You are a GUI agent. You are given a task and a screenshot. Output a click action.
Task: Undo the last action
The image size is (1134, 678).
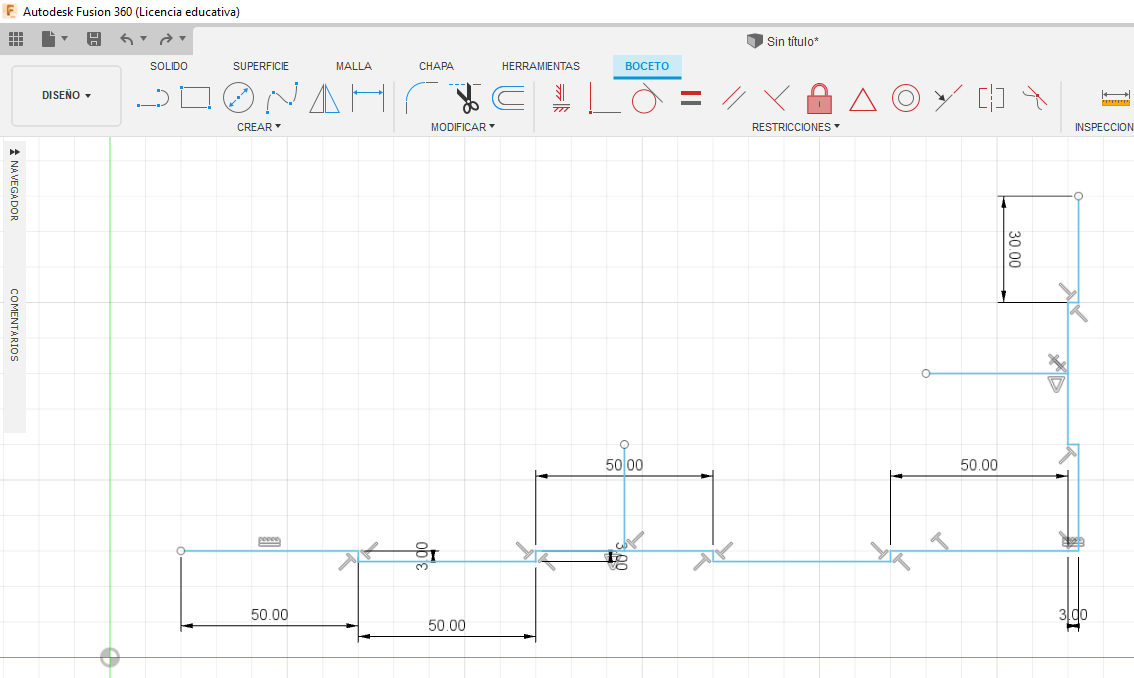[127, 39]
